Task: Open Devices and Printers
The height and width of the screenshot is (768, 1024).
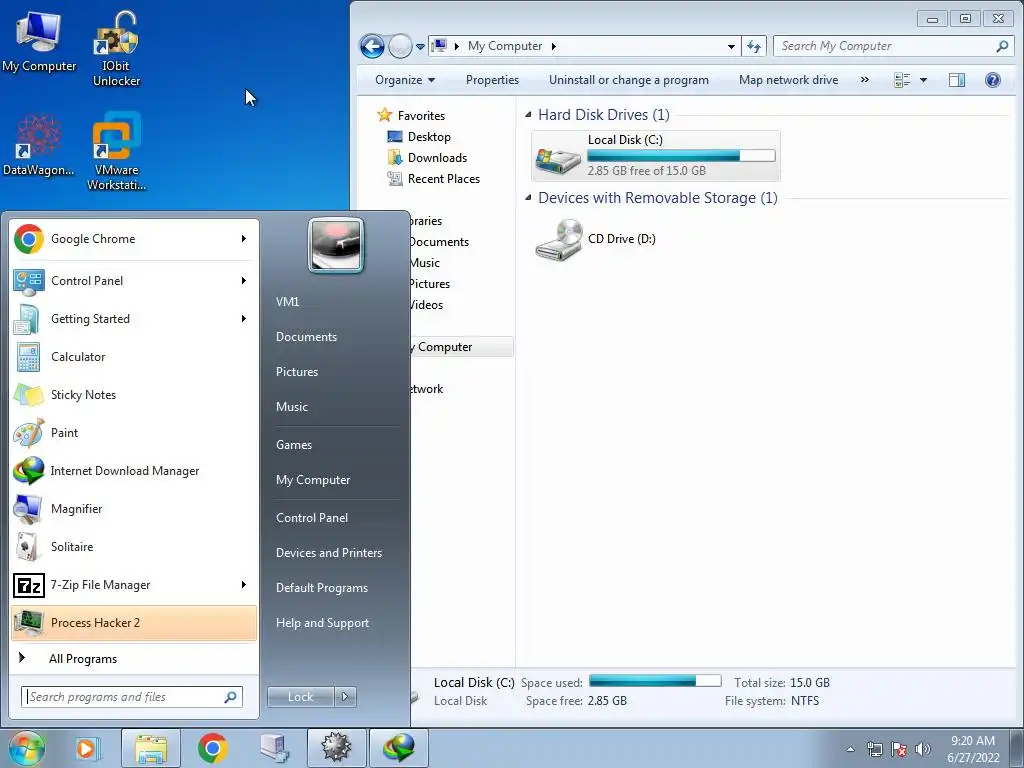Action: click(328, 553)
